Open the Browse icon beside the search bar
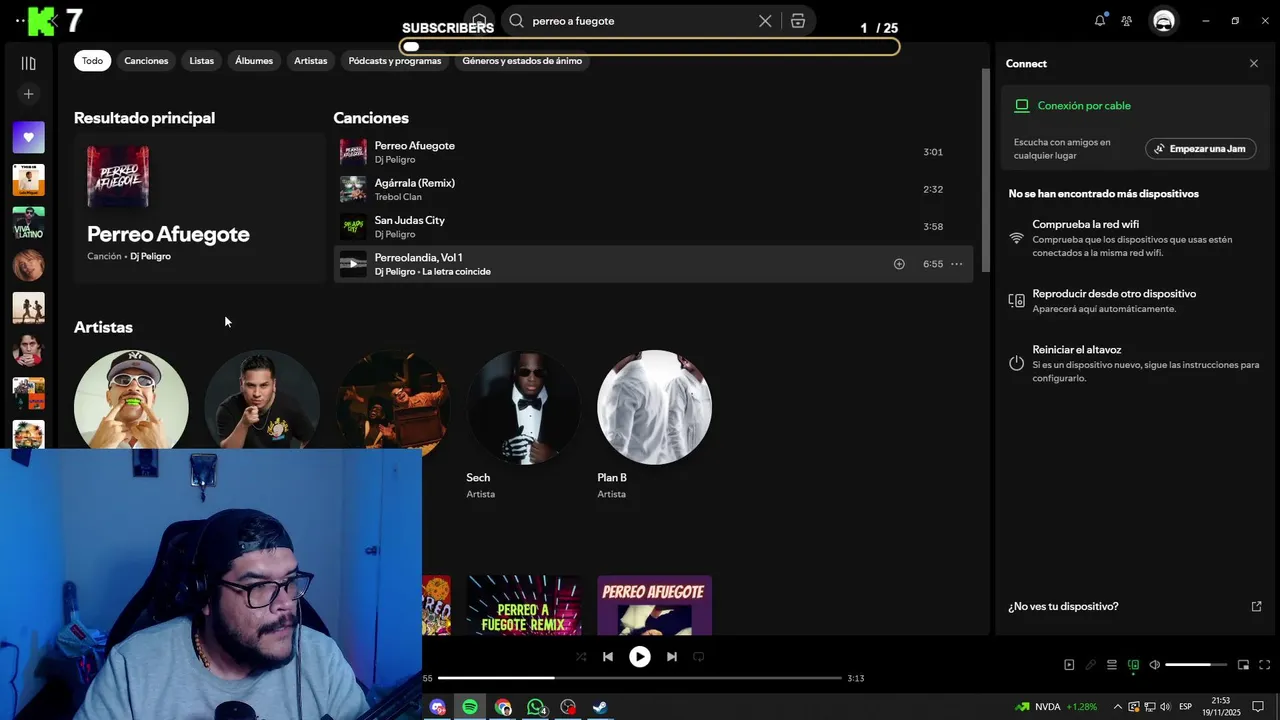 pyautogui.click(x=798, y=21)
